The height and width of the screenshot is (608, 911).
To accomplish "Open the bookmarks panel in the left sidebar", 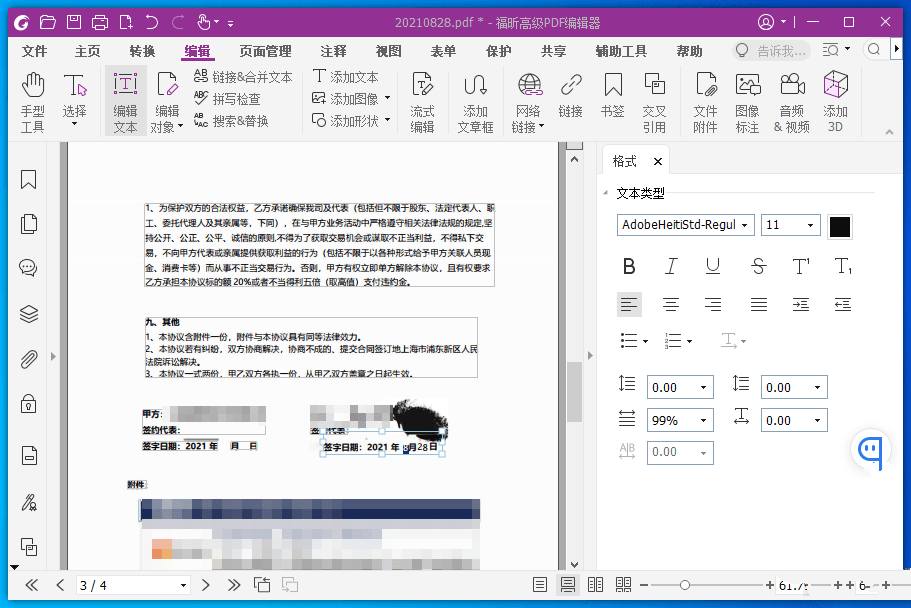I will [27, 179].
